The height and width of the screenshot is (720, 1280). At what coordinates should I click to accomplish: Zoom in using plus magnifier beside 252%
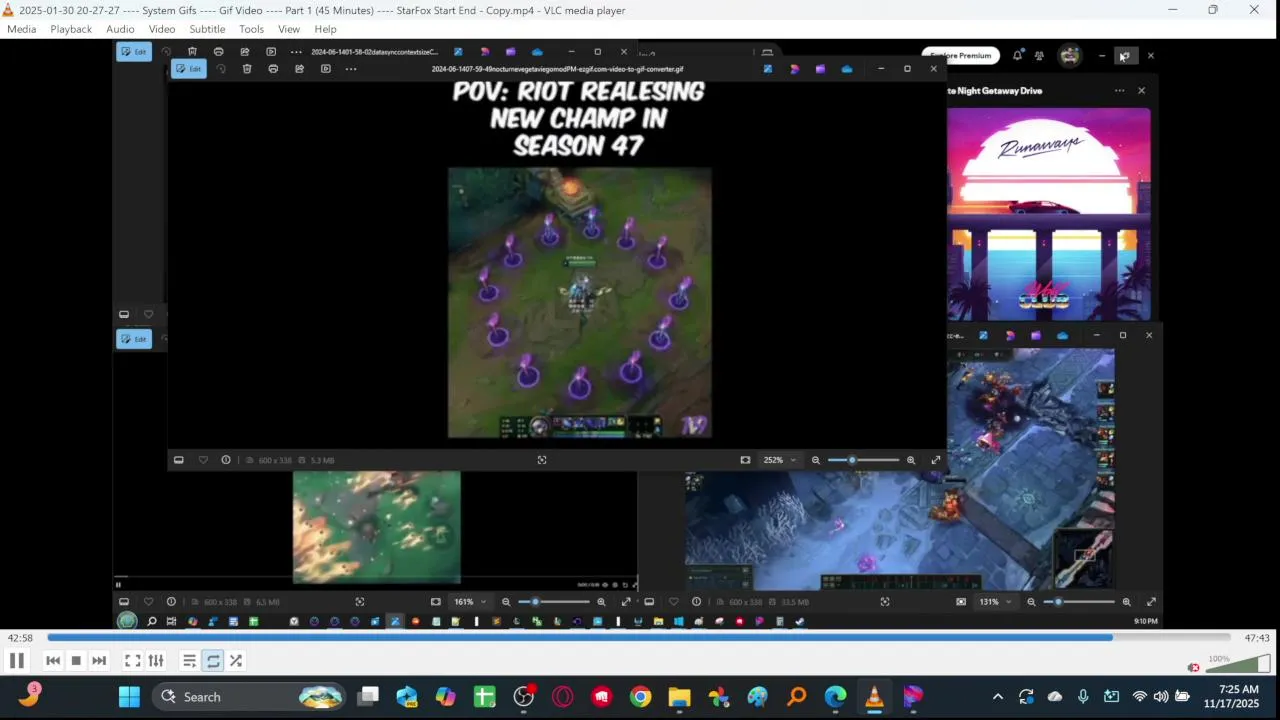click(x=910, y=460)
